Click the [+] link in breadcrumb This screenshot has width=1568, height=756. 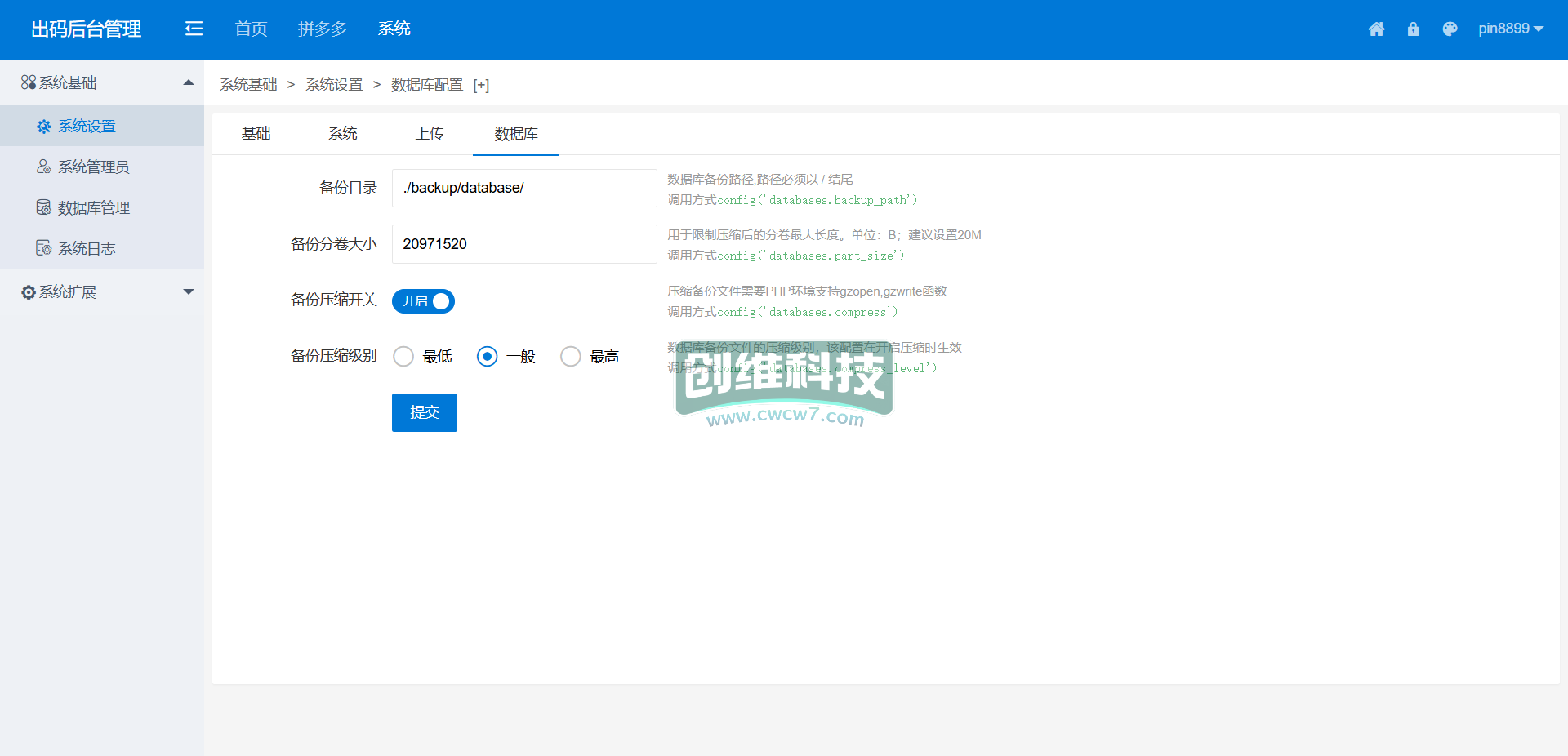[x=481, y=86]
